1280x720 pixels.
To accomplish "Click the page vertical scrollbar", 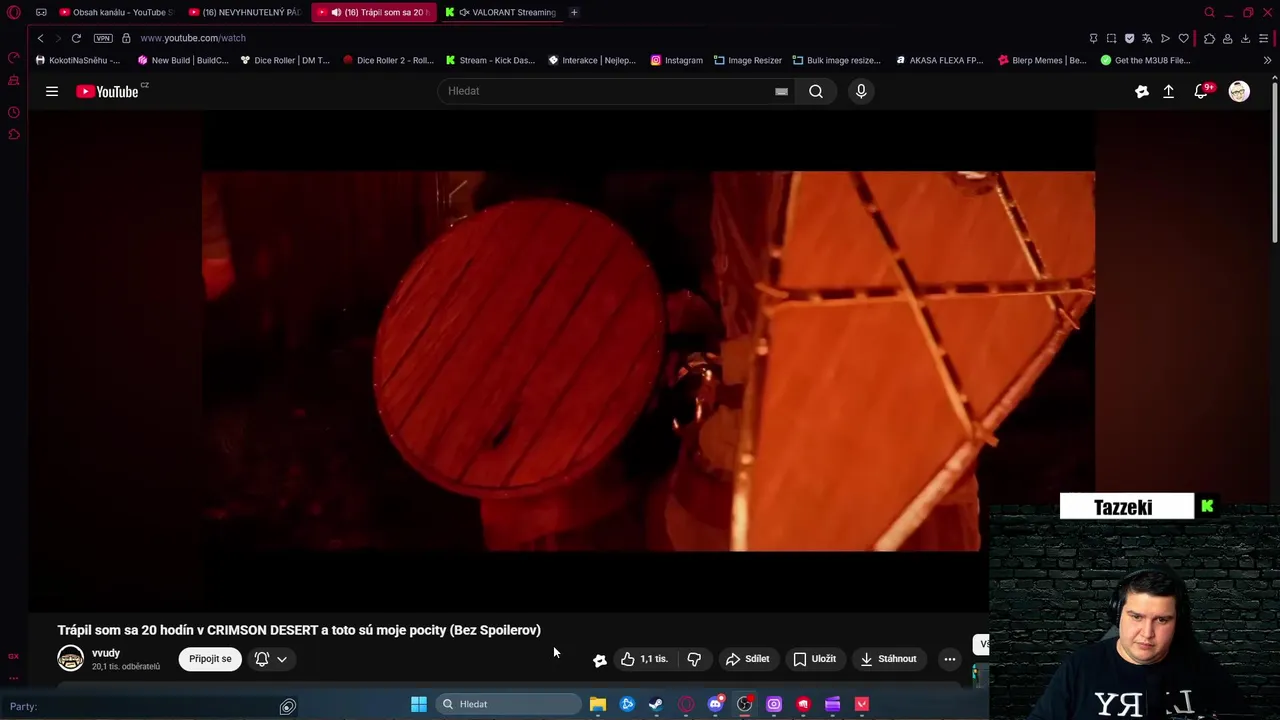I will point(1273,162).
